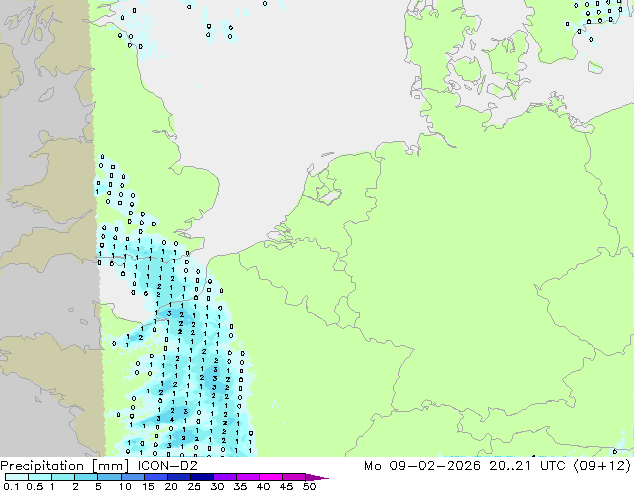The width and height of the screenshot is (634, 490).
Task: Select the '50' legend scale value
Action: (x=309, y=486)
